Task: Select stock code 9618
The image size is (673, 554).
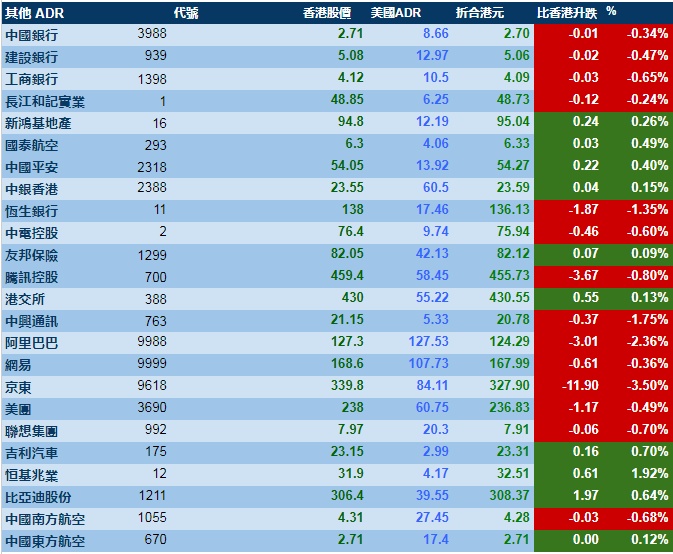Action: (152, 385)
